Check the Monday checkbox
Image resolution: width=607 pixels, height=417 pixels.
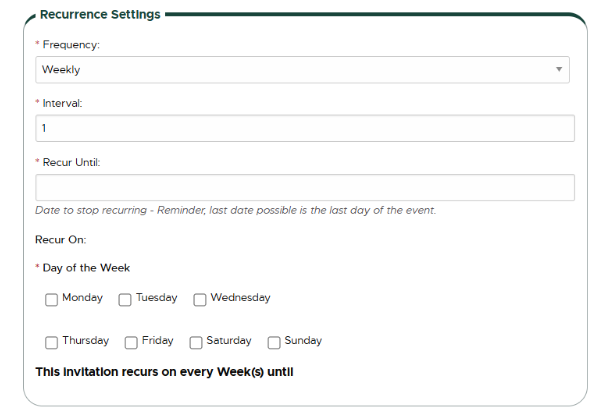[51, 299]
